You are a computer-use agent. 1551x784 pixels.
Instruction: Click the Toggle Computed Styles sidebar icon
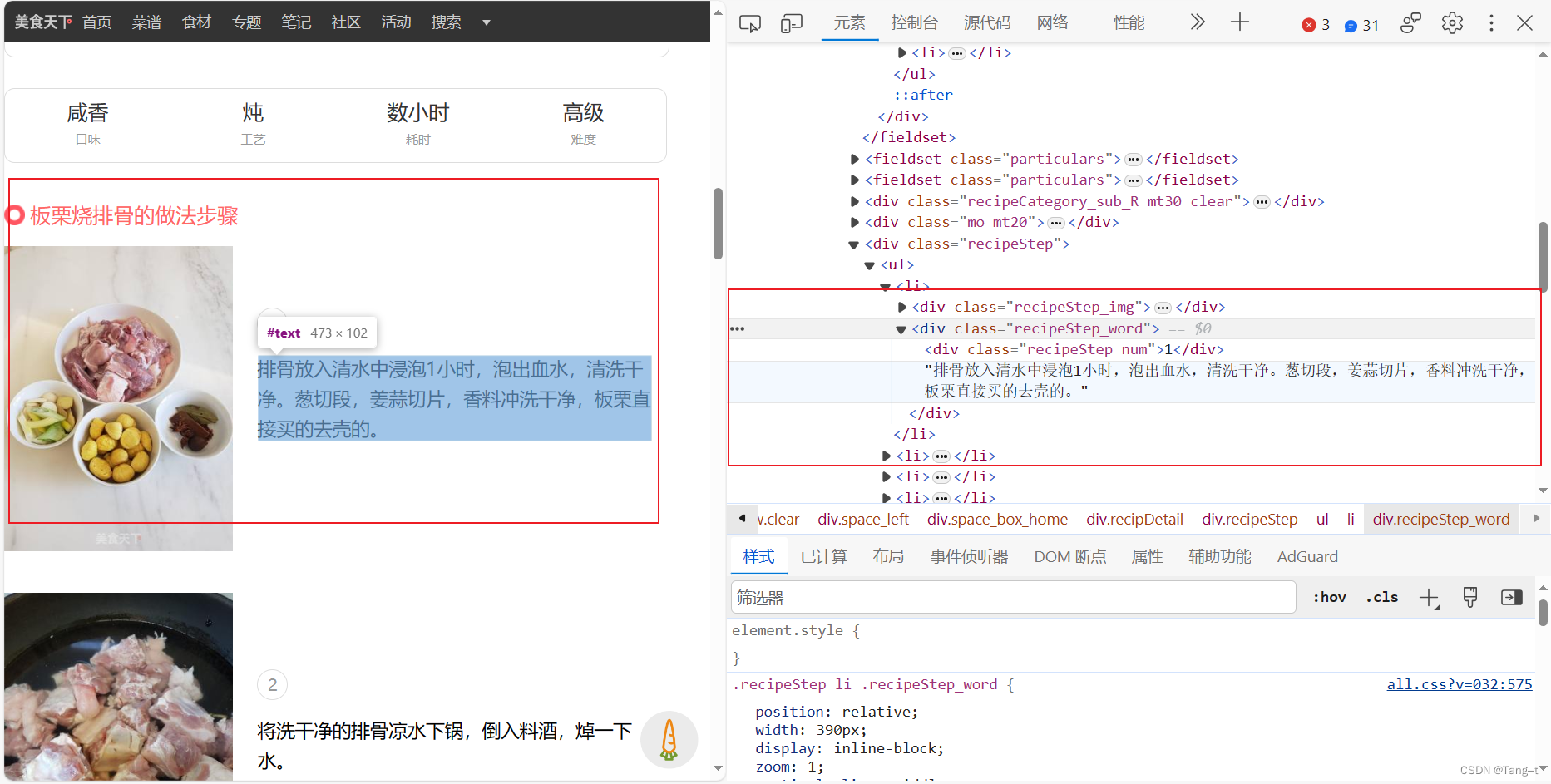[1511, 597]
